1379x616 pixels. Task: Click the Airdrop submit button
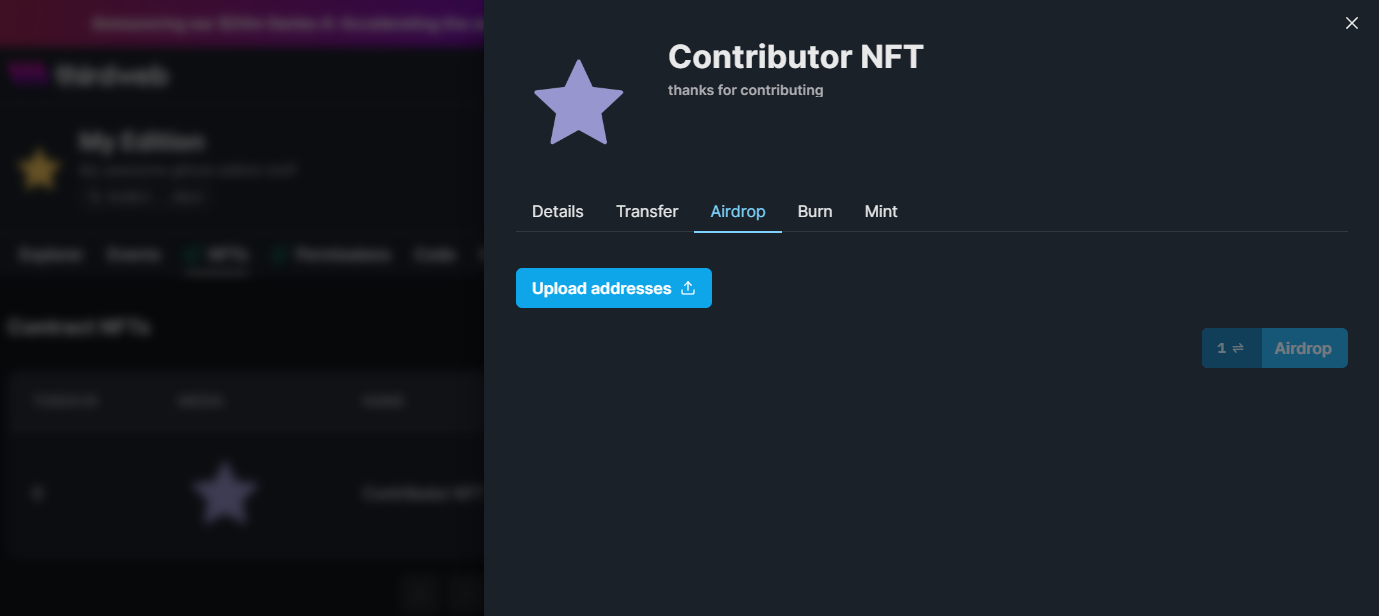point(1303,348)
